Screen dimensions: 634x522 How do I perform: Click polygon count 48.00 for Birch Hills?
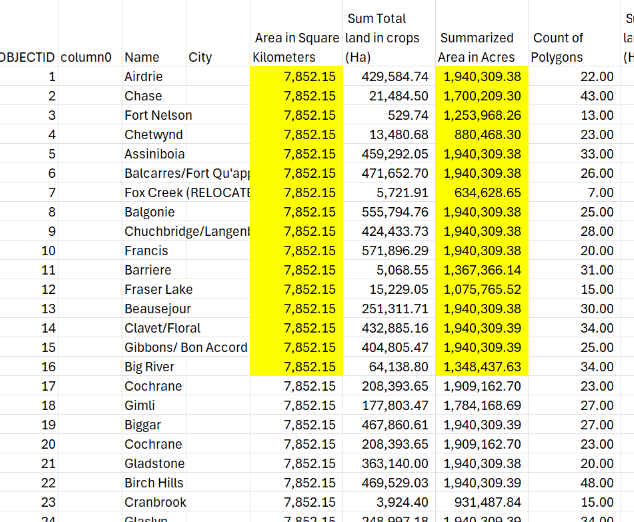tap(597, 483)
